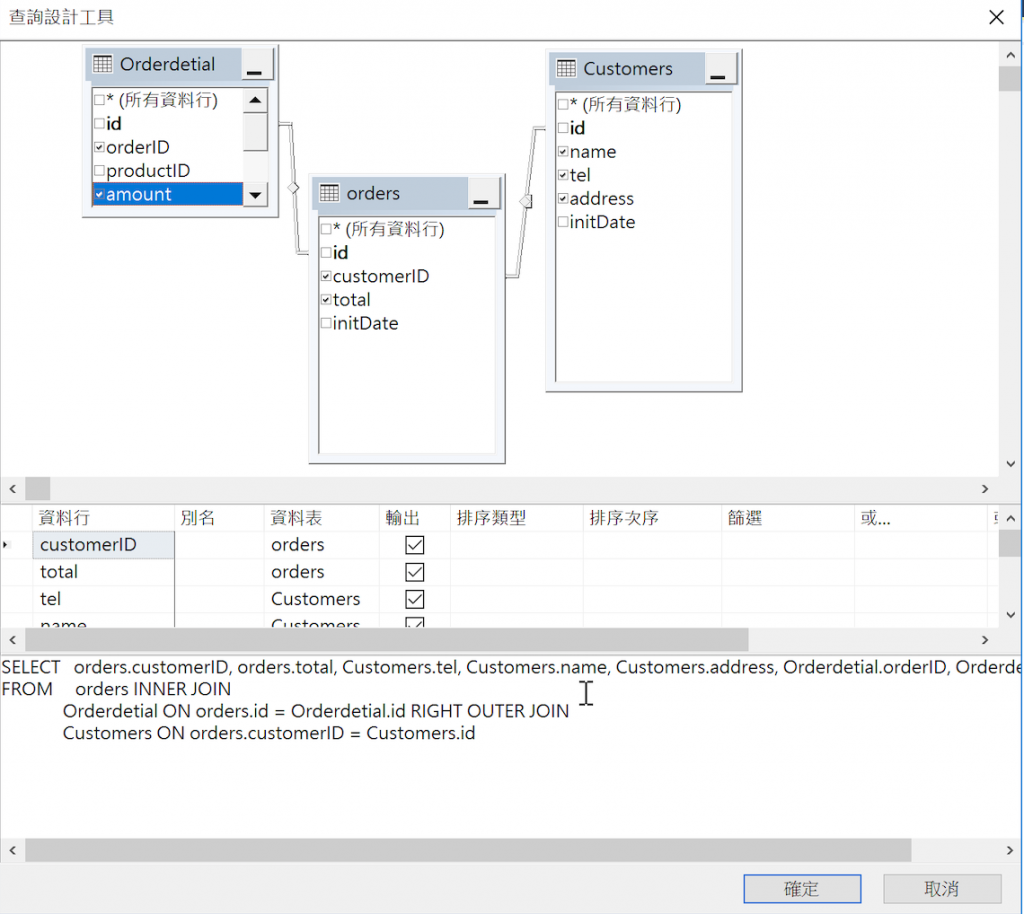Click filter cell for tel row
Image resolution: width=1024 pixels, height=914 pixels.
pos(788,599)
